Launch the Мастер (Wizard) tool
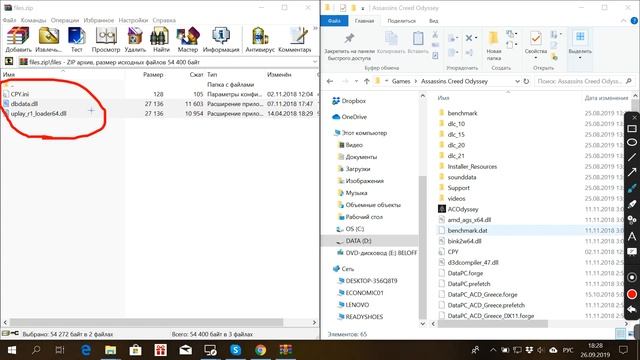 (188, 39)
